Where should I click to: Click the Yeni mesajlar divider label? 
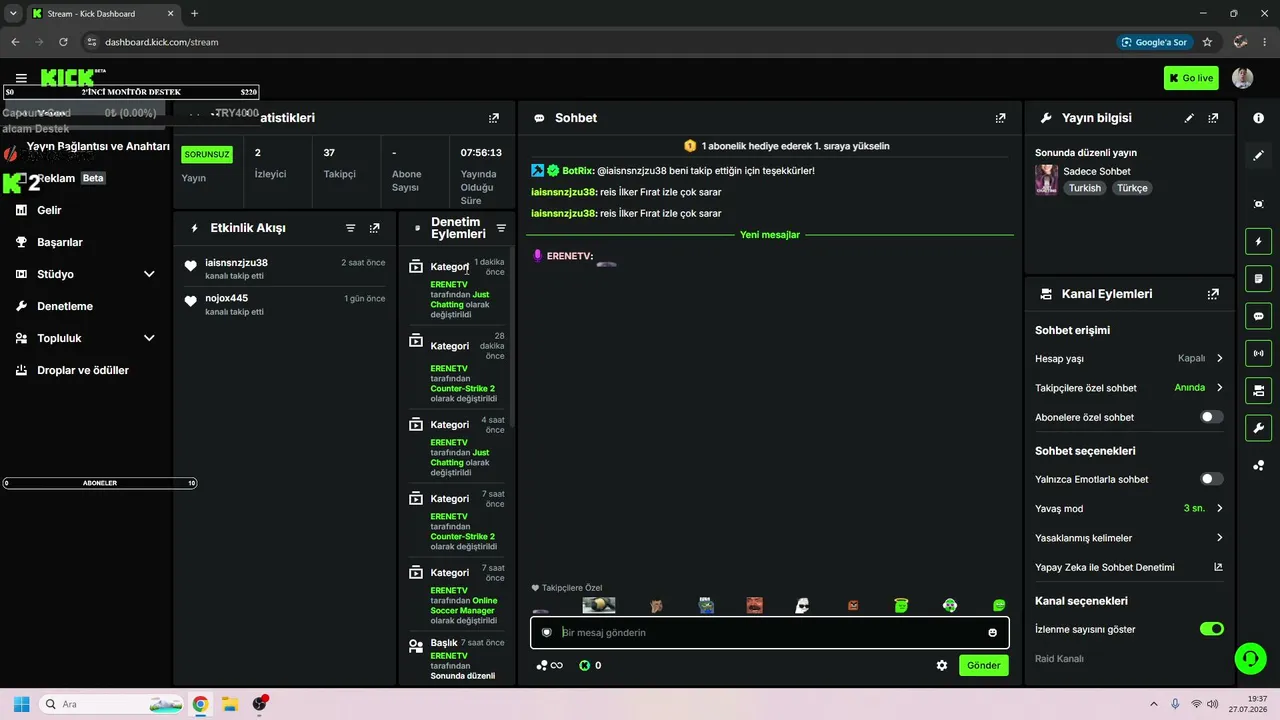click(770, 235)
